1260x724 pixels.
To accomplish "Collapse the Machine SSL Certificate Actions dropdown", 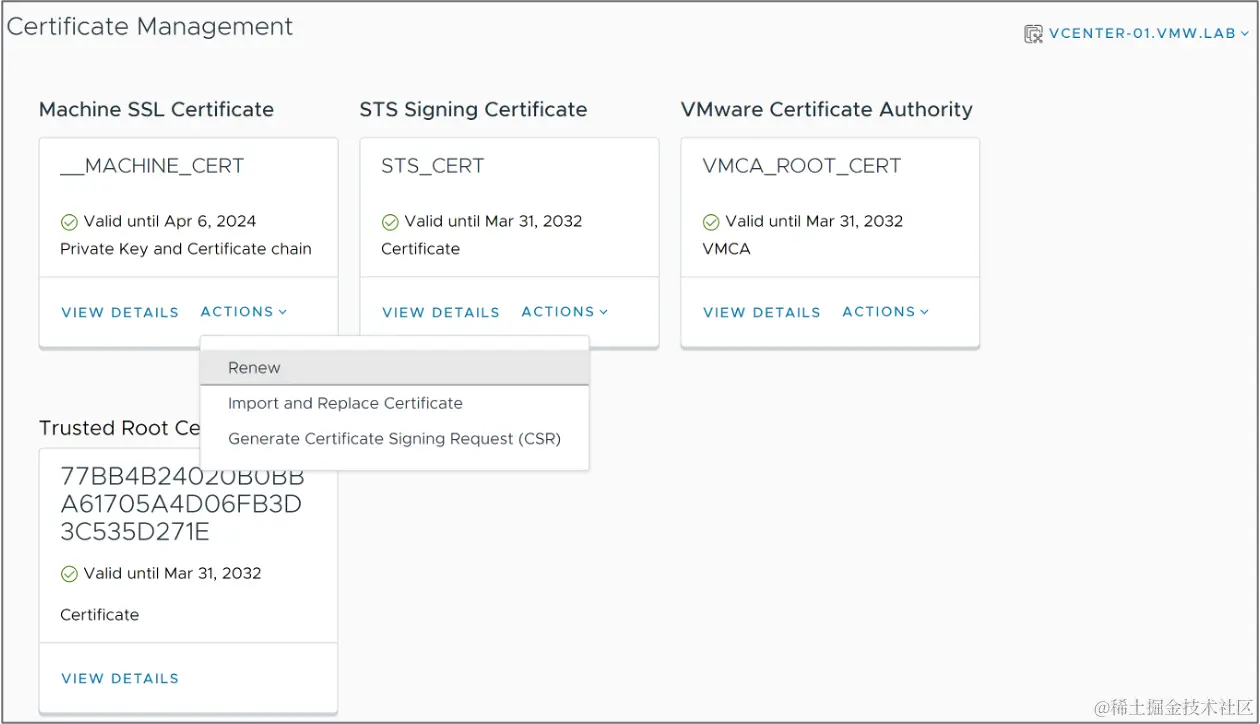I will 244,312.
